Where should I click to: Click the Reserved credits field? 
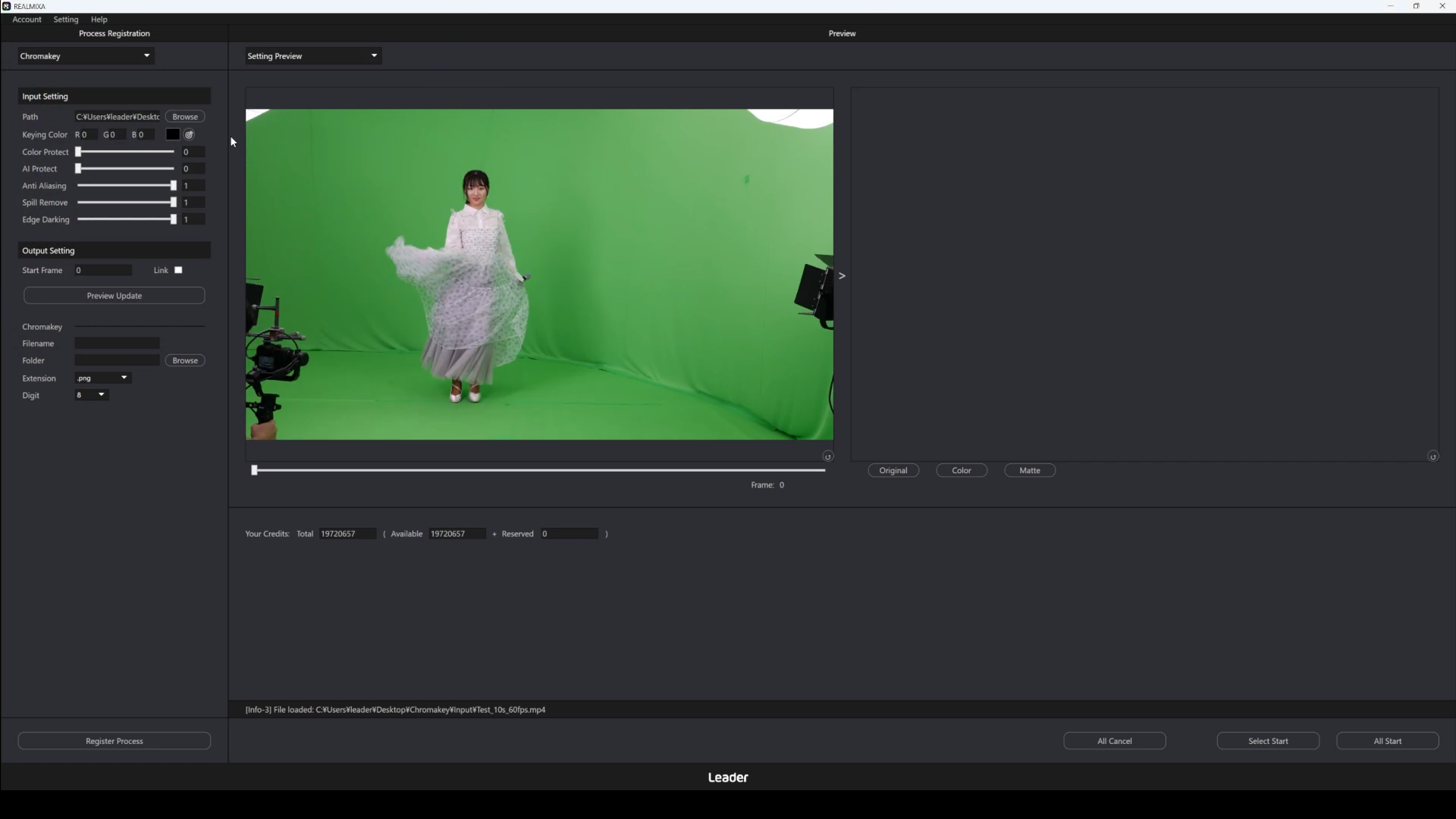(x=570, y=534)
